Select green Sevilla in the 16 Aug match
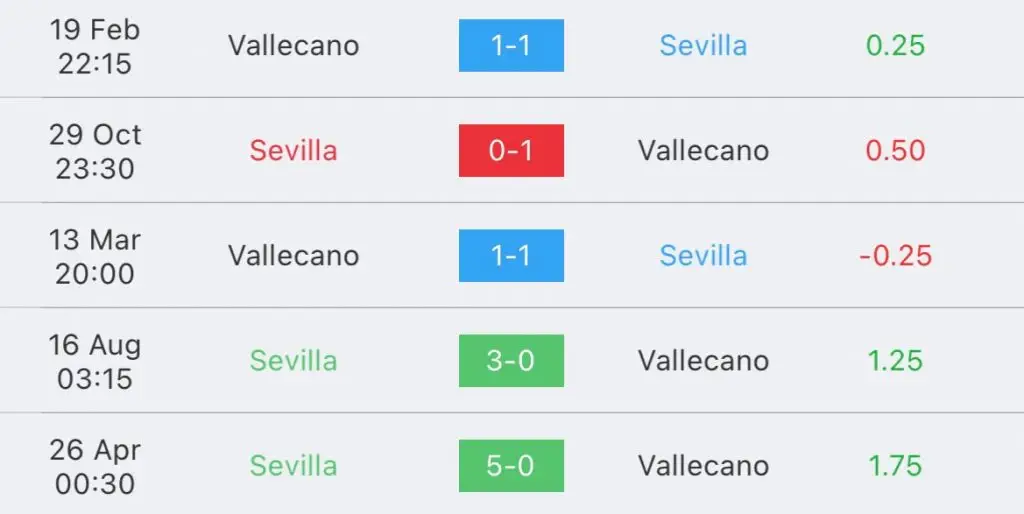Image resolution: width=1024 pixels, height=514 pixels. (294, 361)
